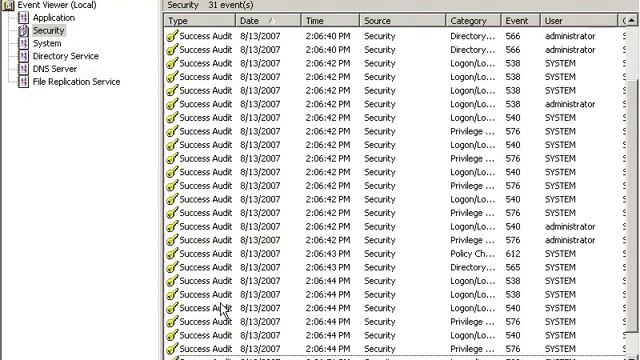The height and width of the screenshot is (360, 640).
Task: Click key icon of event 540 administrator row
Action: pos(172,227)
